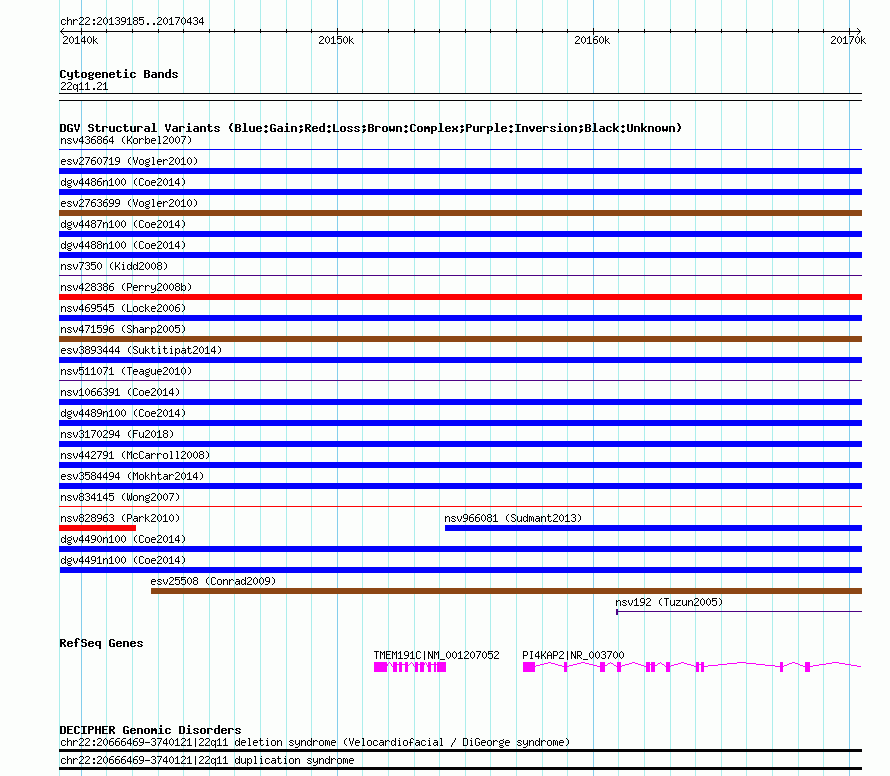890x776 pixels.
Task: Click nsv192 (Tuzun2005) label
Action: pos(669,602)
